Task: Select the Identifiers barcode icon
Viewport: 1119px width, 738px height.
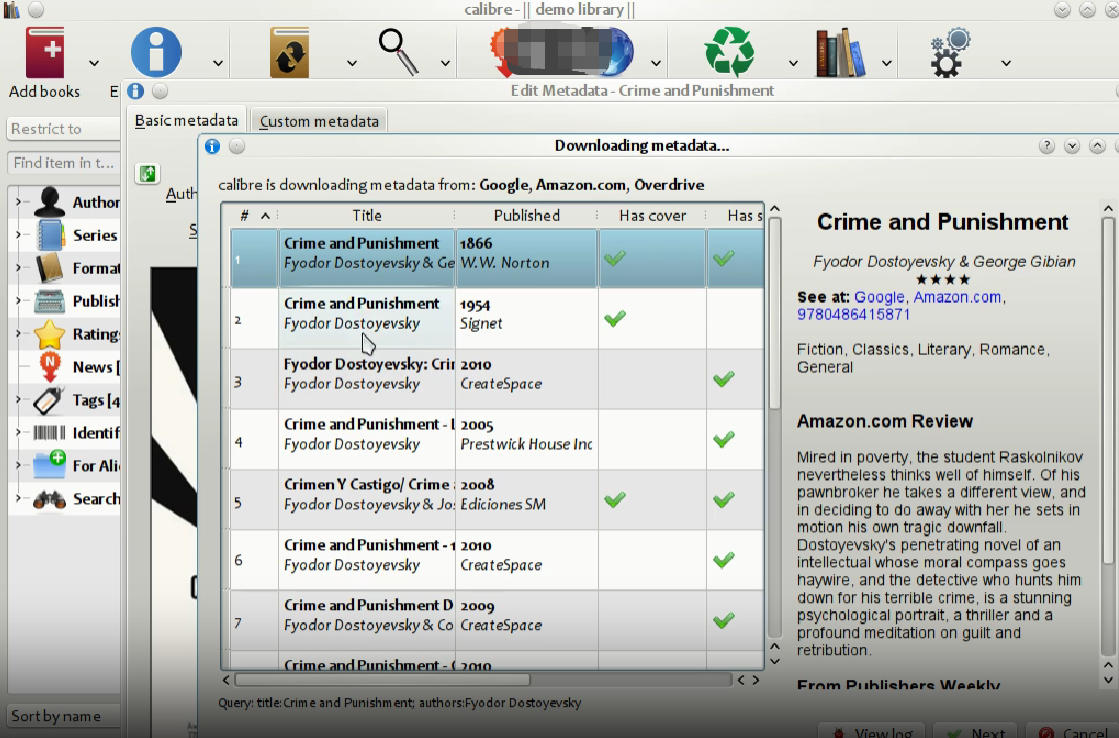Action: (x=49, y=433)
